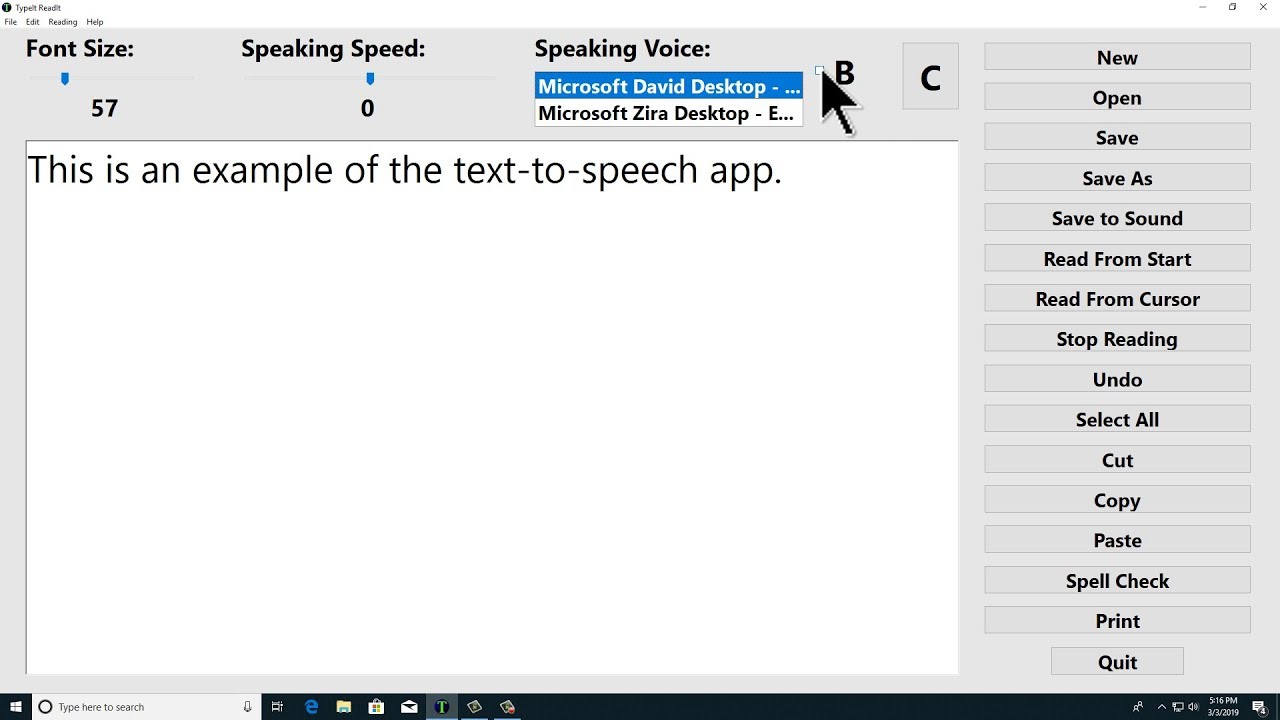Click the Copy button
1280x720 pixels.
pos(1117,499)
